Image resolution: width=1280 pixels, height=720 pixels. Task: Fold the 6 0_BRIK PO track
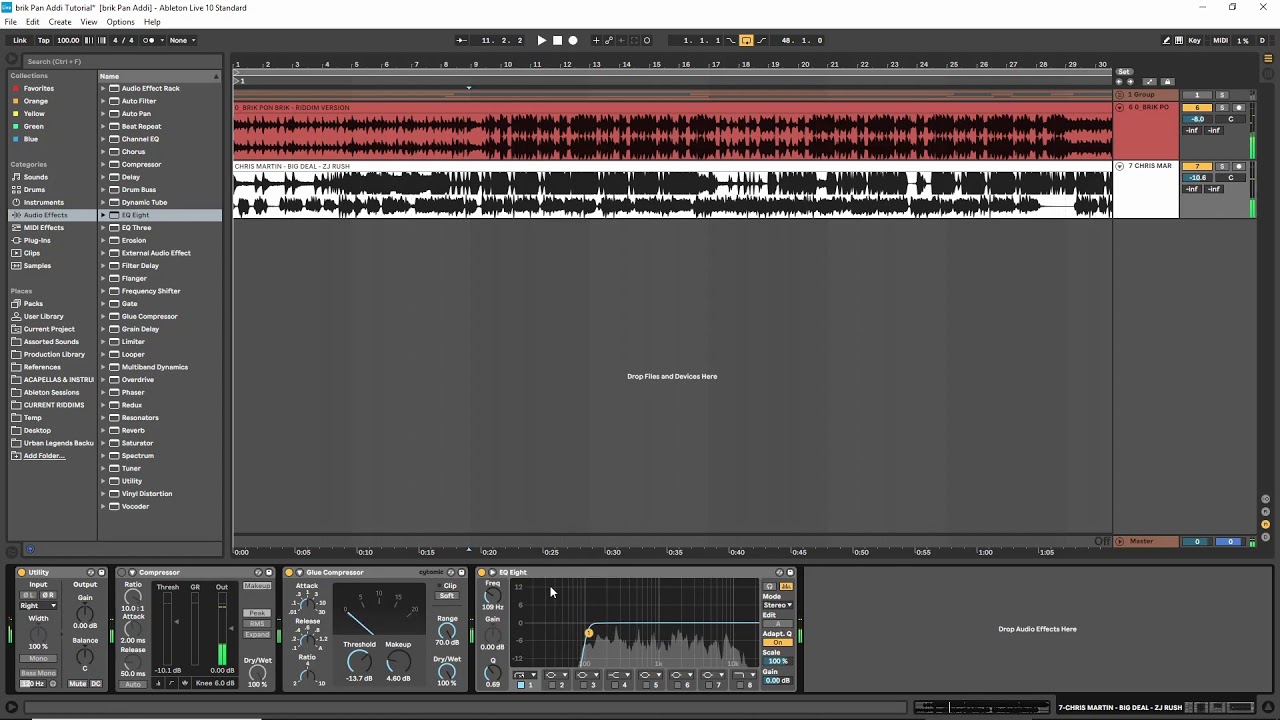[x=1120, y=107]
